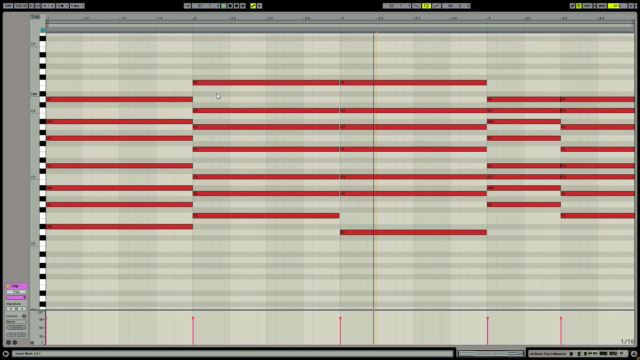Image resolution: width=640 pixels, height=360 pixels.
Task: Toggle first round icon at clip panel bottom
Action: click(8, 342)
